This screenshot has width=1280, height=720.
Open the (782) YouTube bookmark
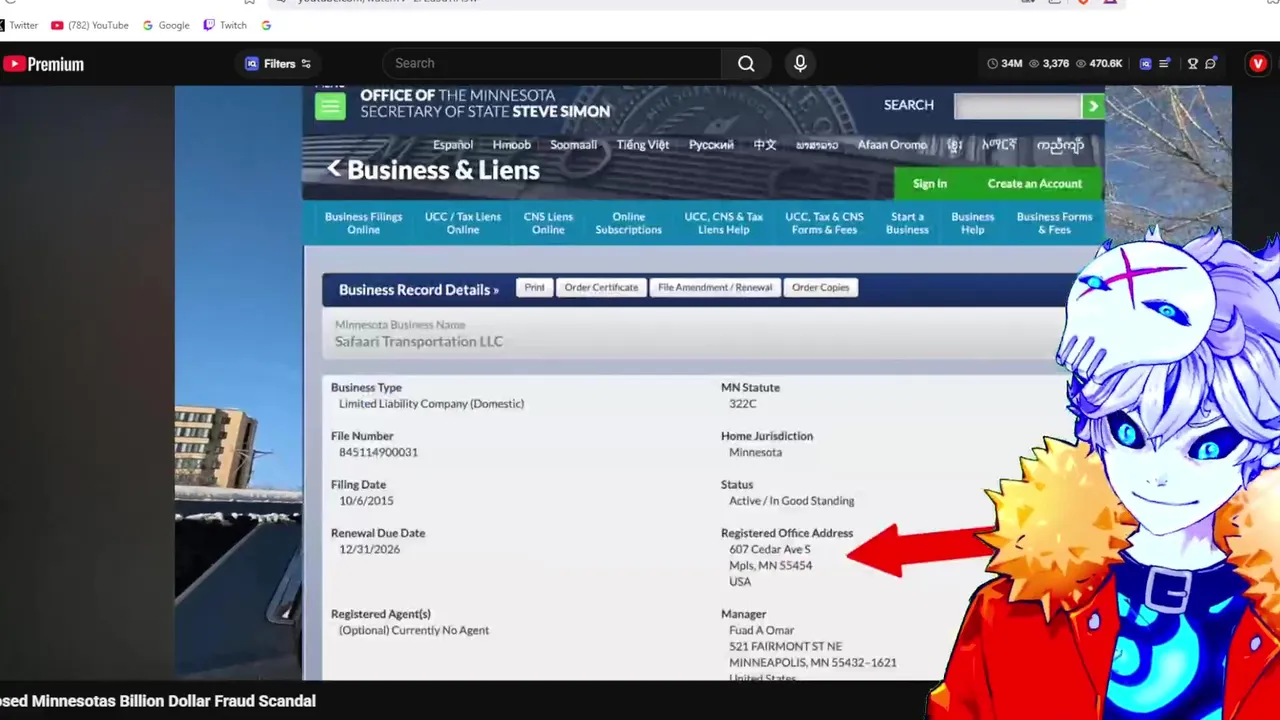click(x=90, y=25)
